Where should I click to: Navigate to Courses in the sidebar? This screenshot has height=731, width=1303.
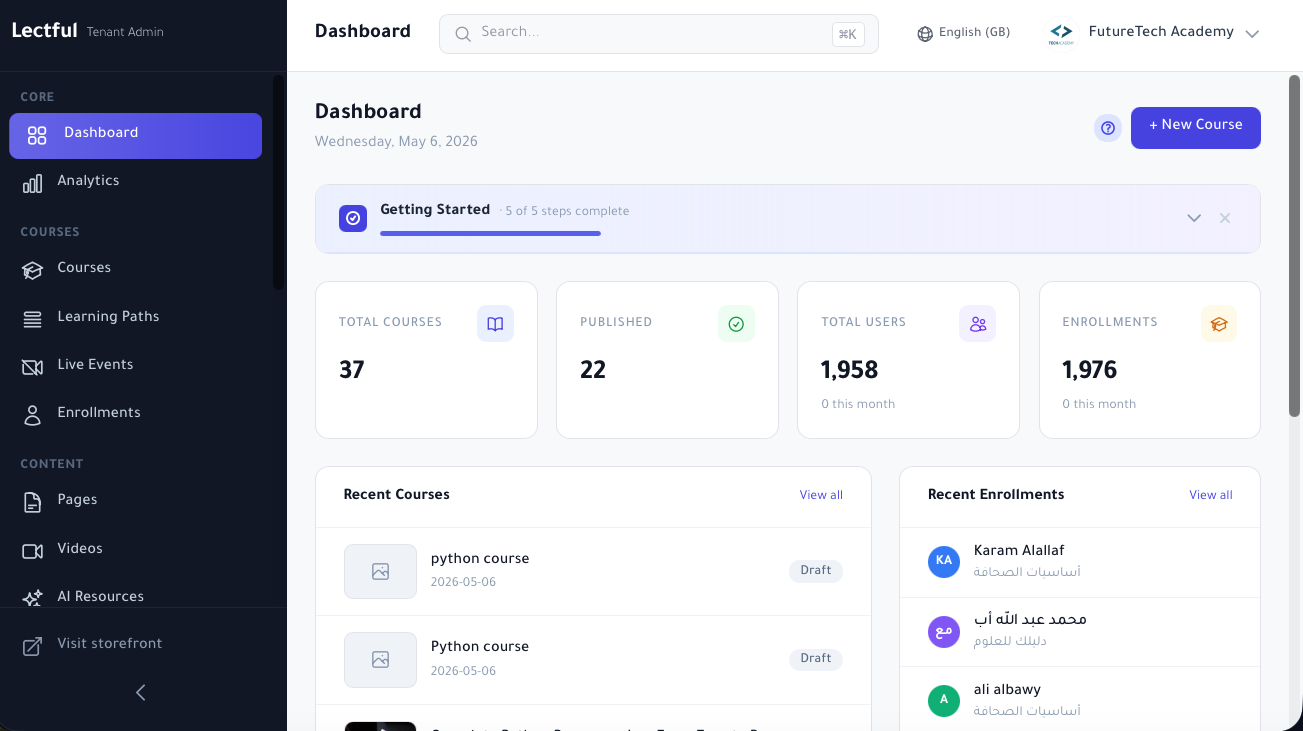[x=136, y=270]
